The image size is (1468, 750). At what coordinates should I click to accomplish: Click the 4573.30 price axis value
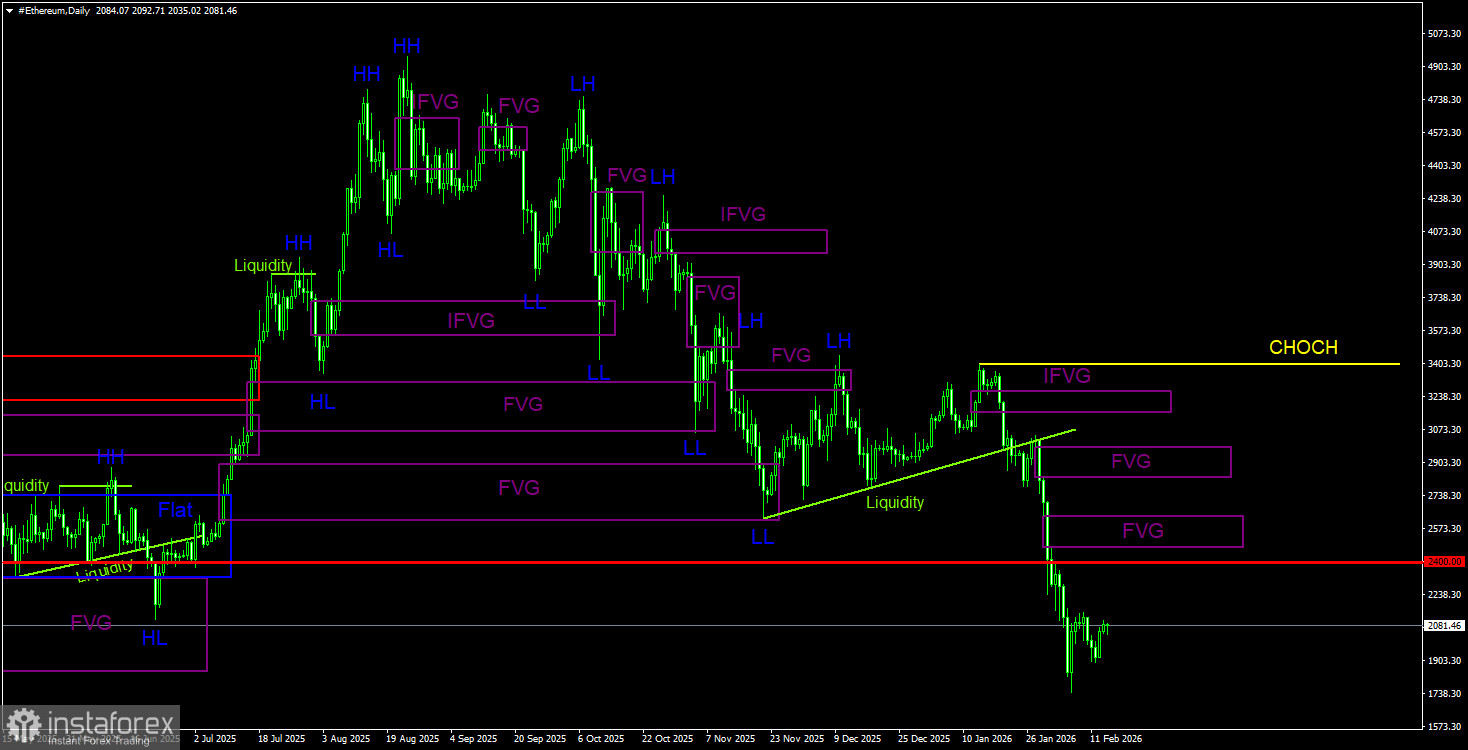1445,133
